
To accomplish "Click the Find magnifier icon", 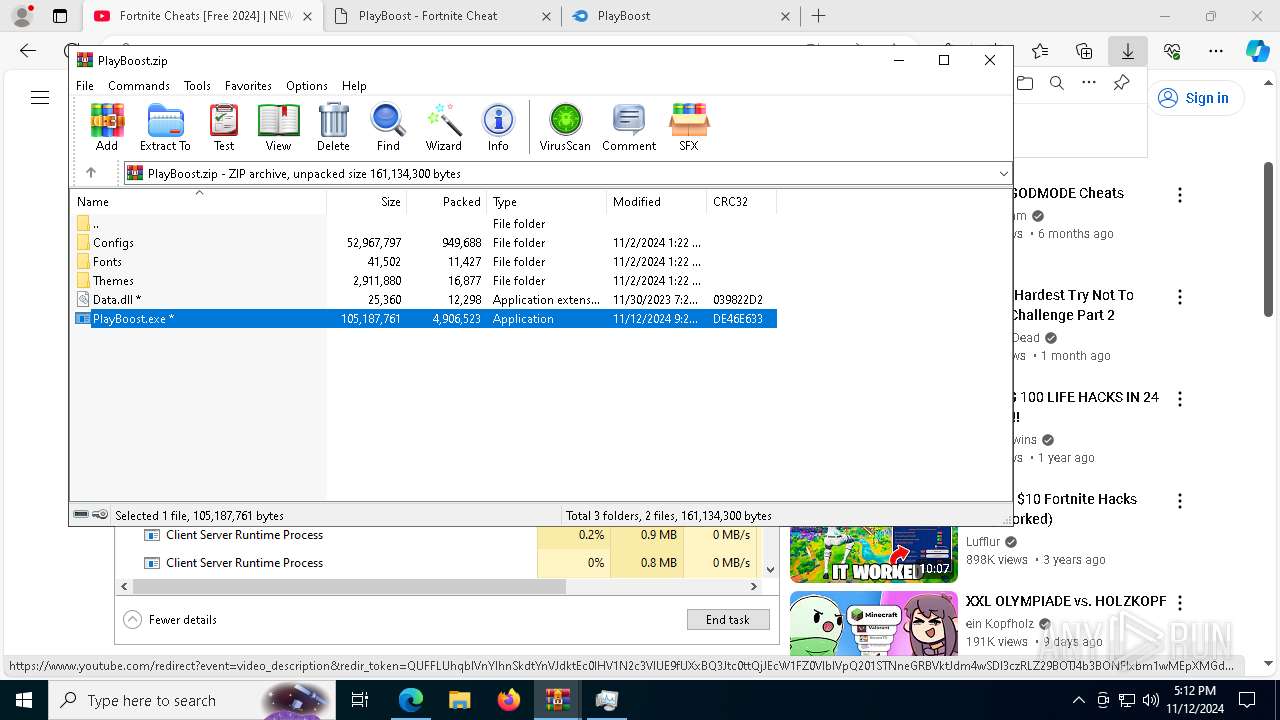I will (x=388, y=127).
